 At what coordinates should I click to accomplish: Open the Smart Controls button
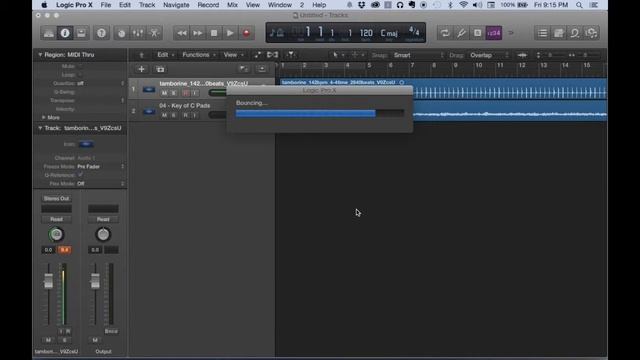[122, 33]
